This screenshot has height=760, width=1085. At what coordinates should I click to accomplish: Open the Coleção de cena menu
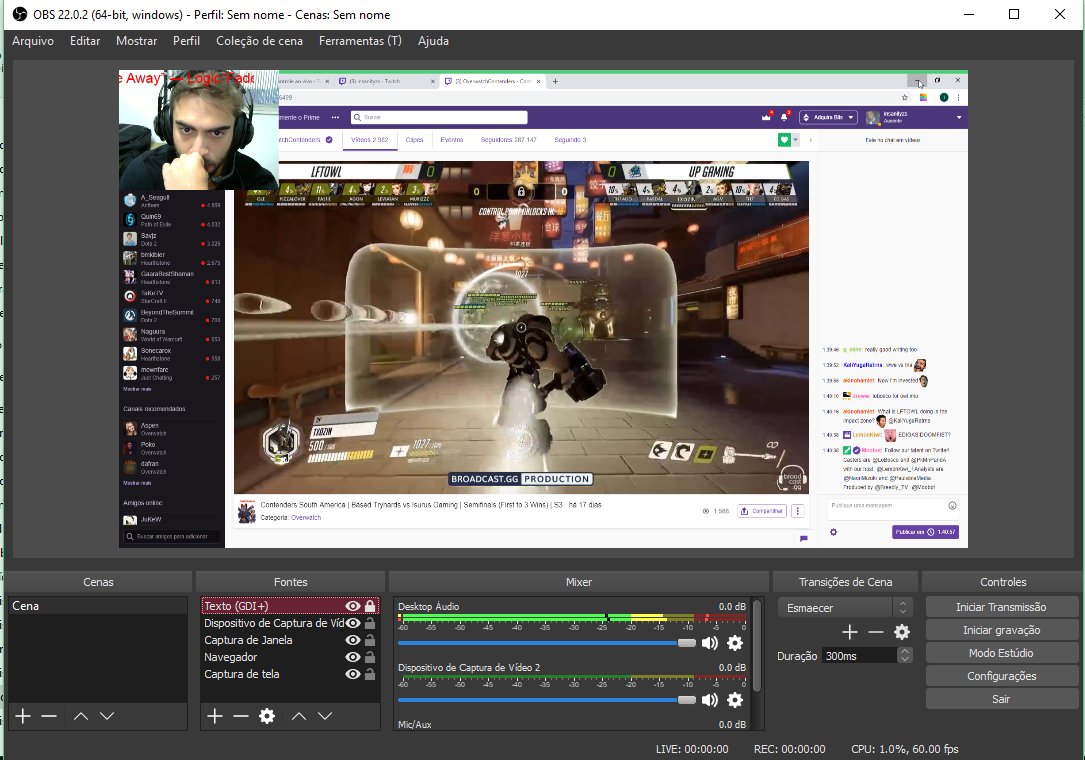(x=259, y=41)
